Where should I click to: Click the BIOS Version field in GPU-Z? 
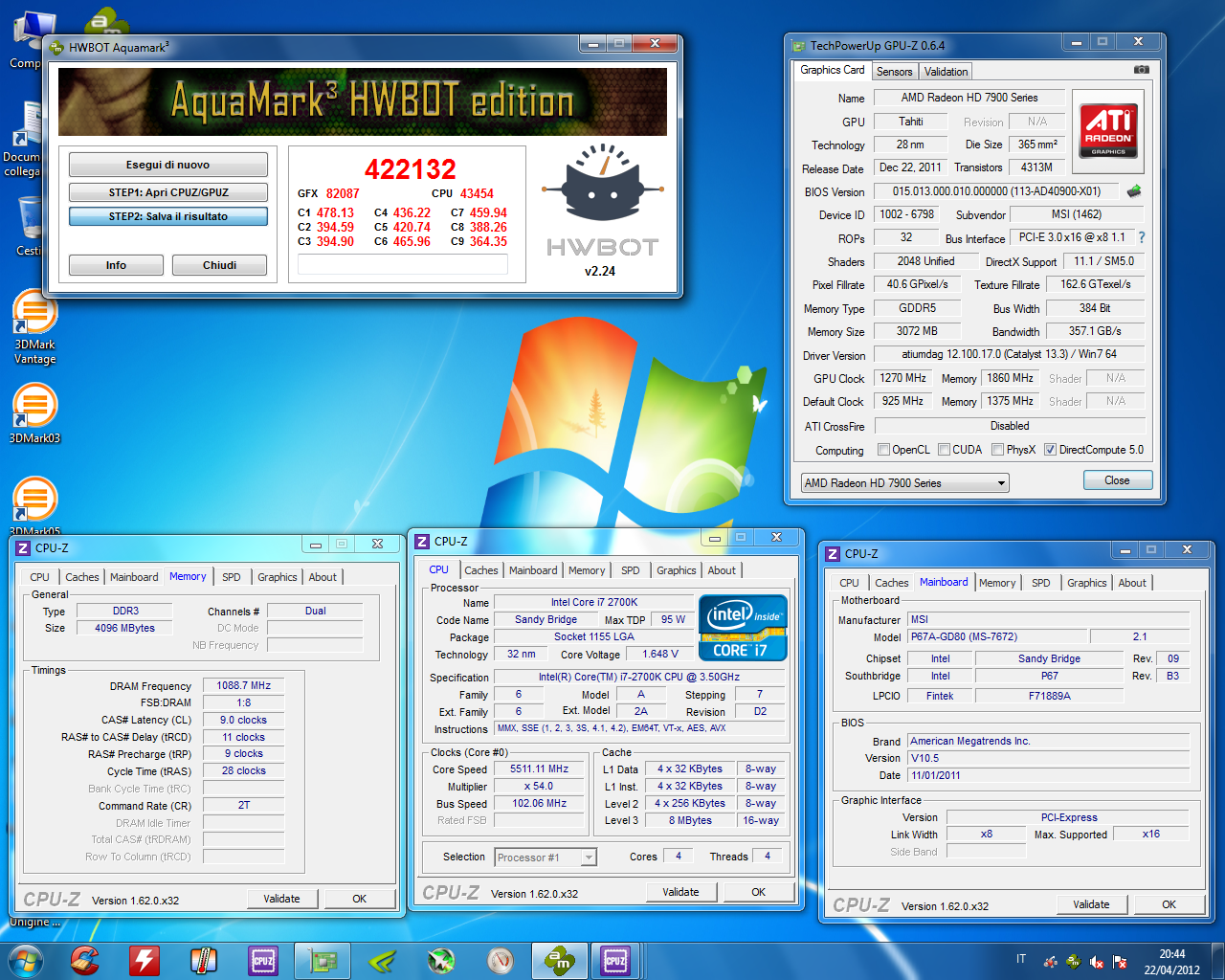tap(996, 191)
